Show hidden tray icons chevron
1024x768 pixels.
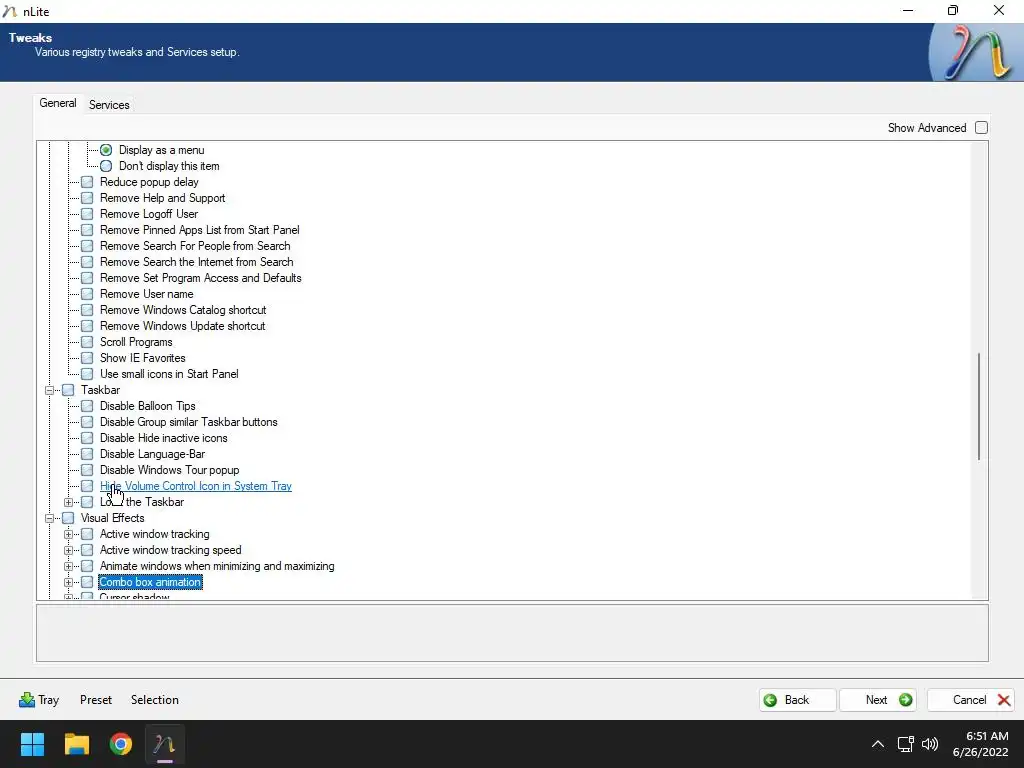(x=878, y=744)
